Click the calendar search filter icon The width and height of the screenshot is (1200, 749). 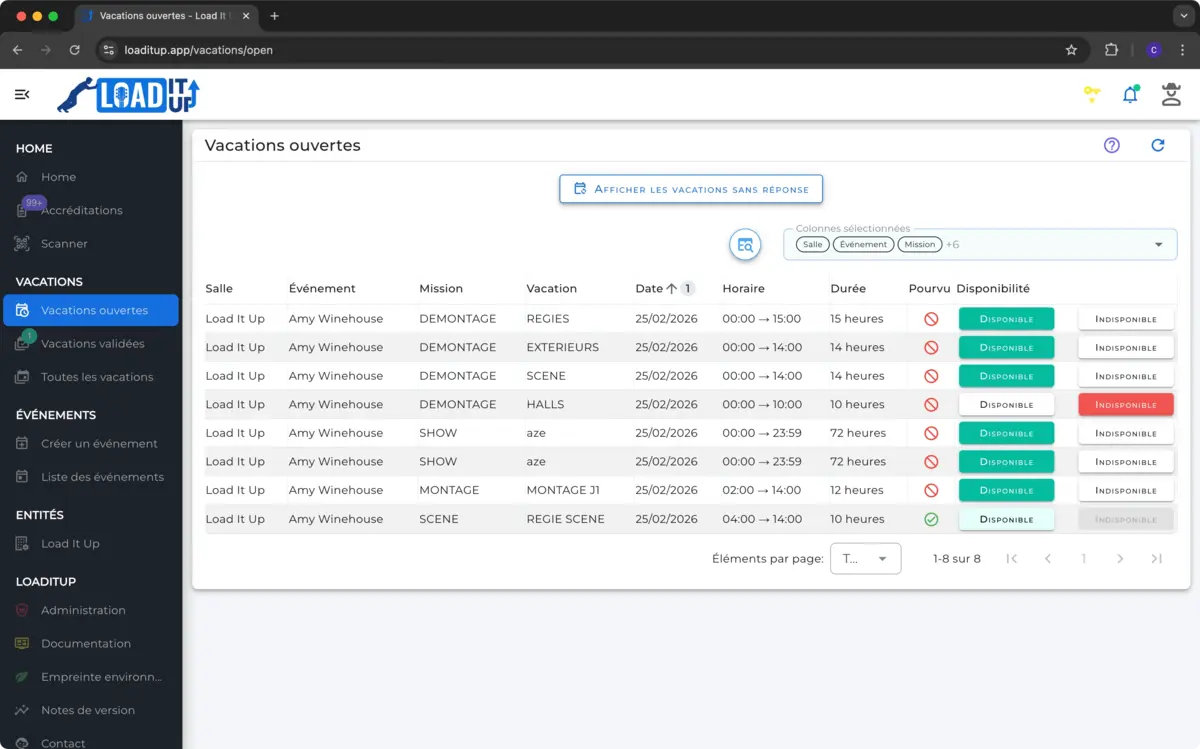(745, 244)
